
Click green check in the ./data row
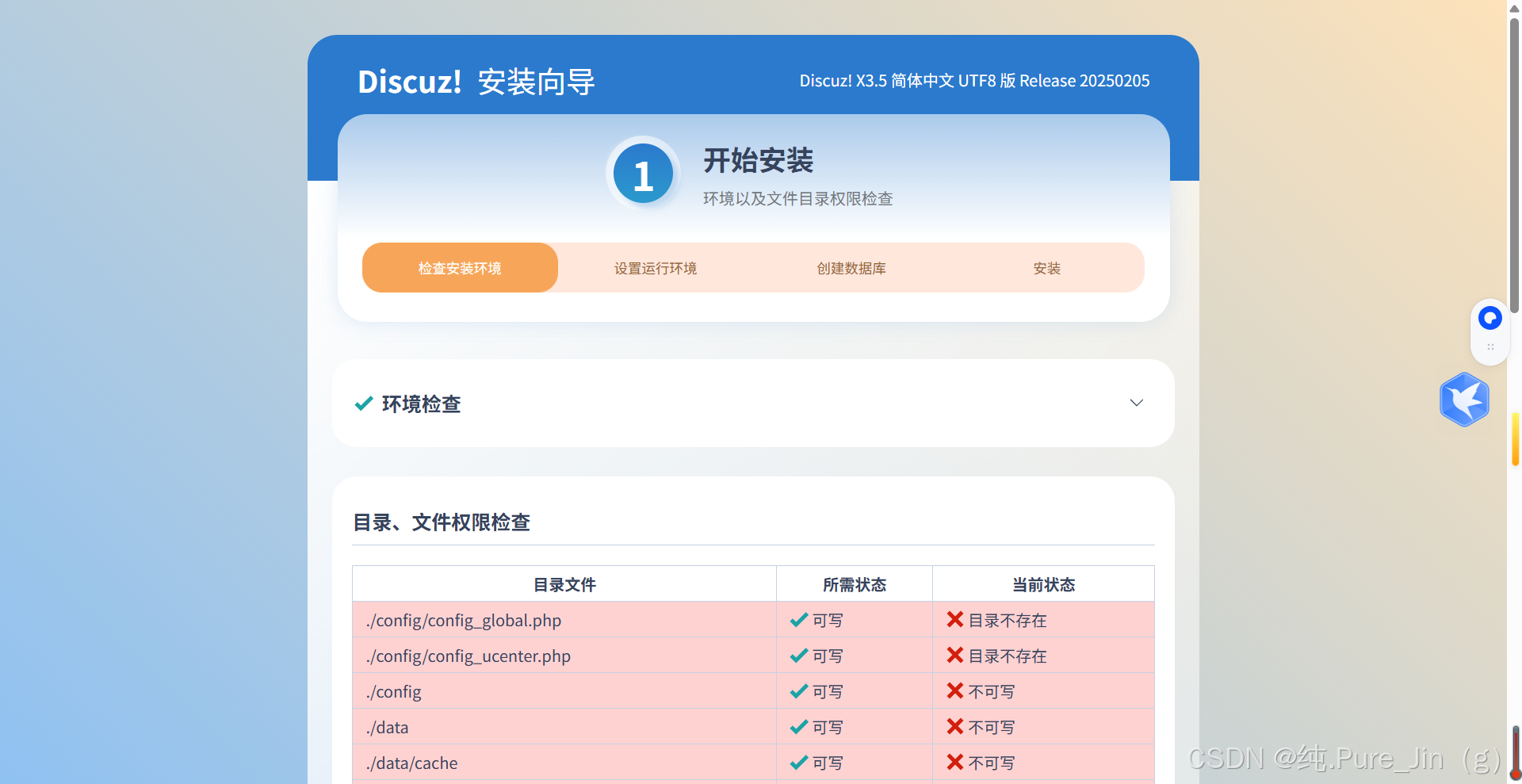click(x=799, y=727)
